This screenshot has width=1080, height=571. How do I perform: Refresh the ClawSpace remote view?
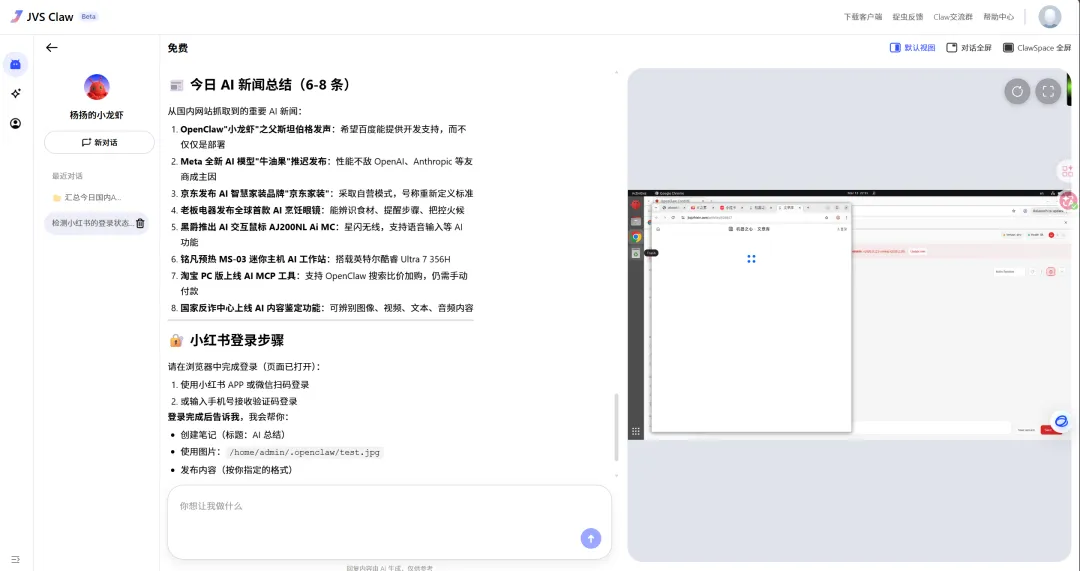pyautogui.click(x=1017, y=91)
